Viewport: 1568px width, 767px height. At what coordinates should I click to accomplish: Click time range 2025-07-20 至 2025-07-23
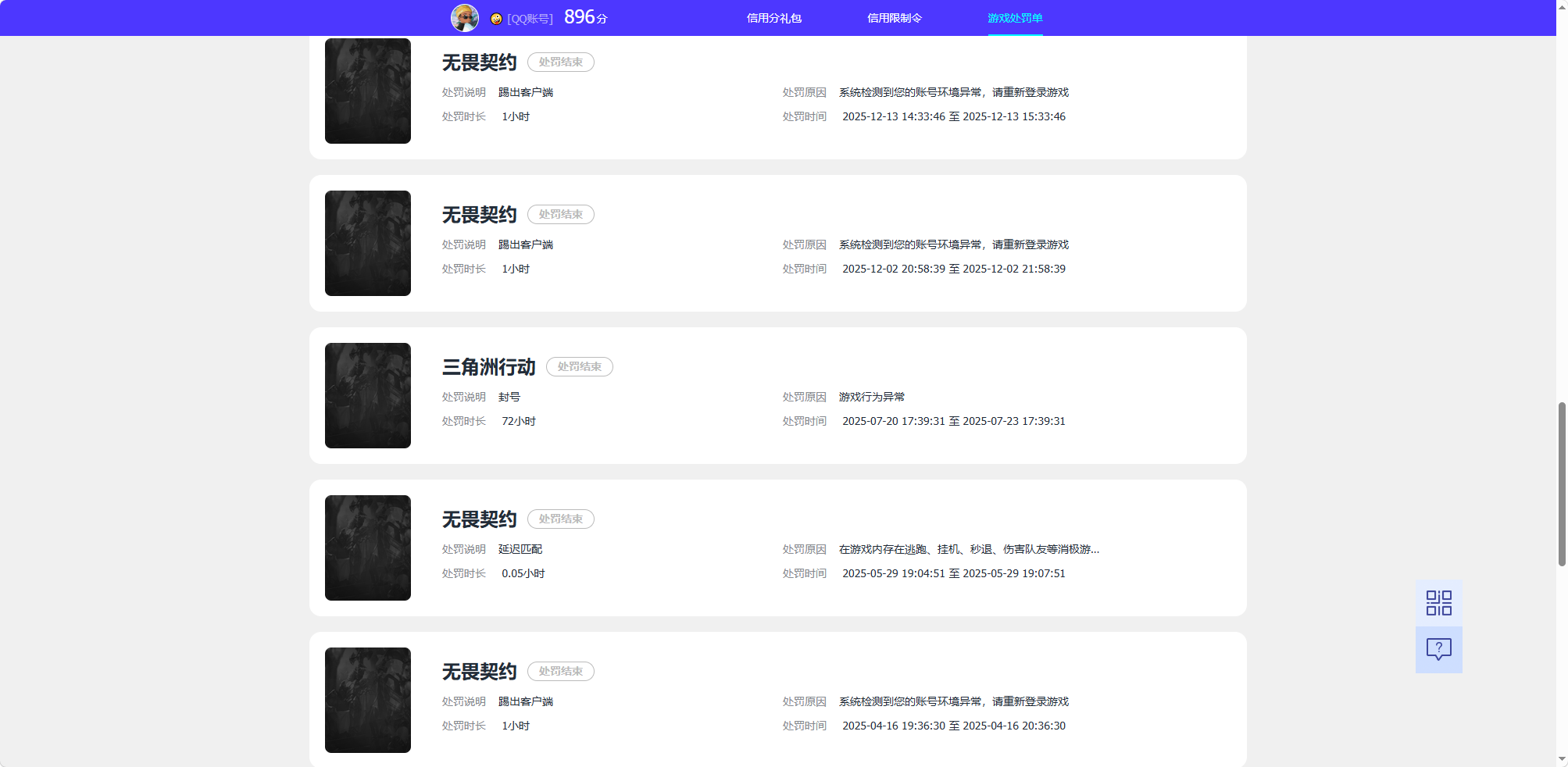pos(954,421)
